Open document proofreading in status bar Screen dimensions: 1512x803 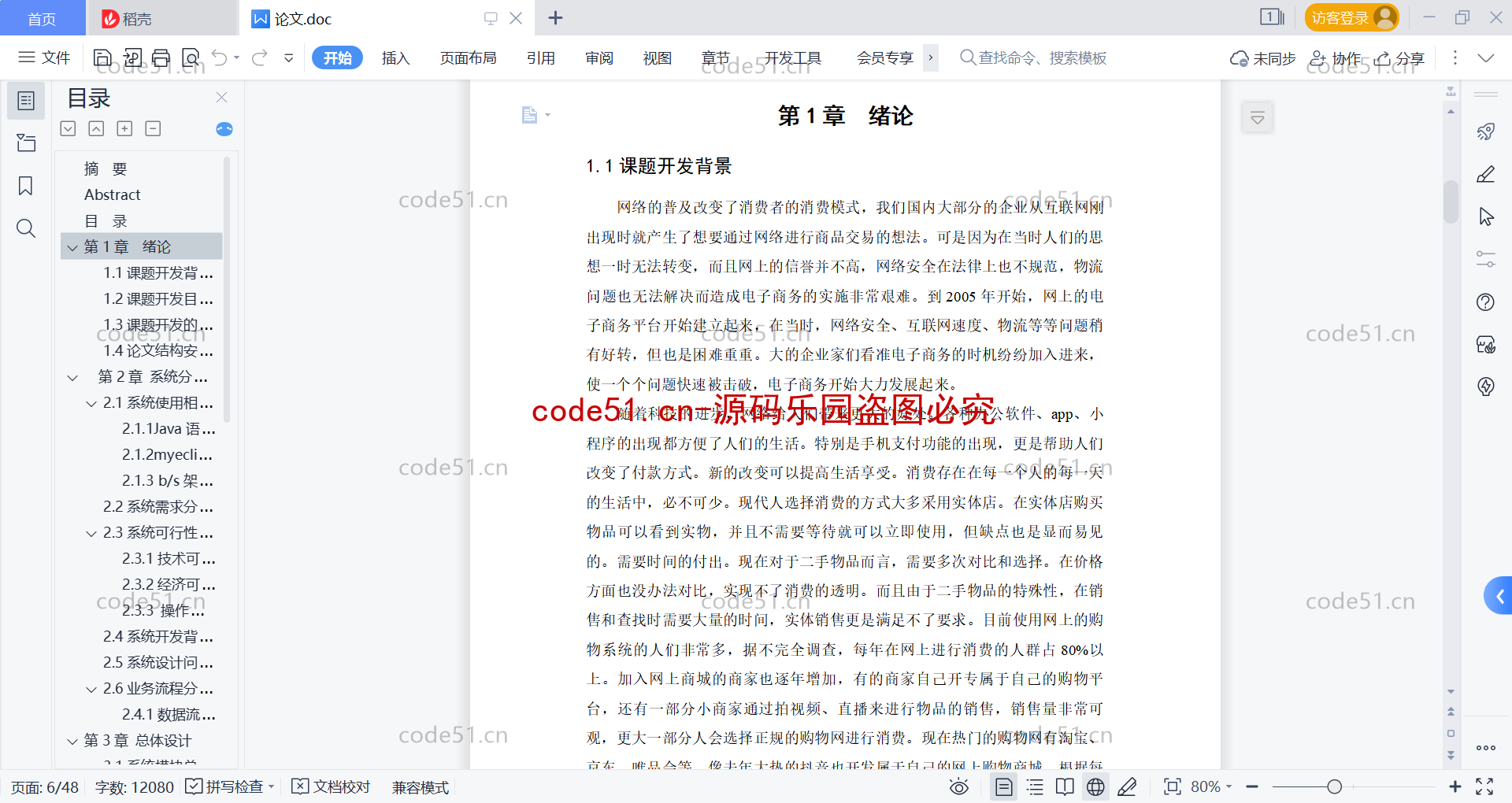pyautogui.click(x=331, y=786)
